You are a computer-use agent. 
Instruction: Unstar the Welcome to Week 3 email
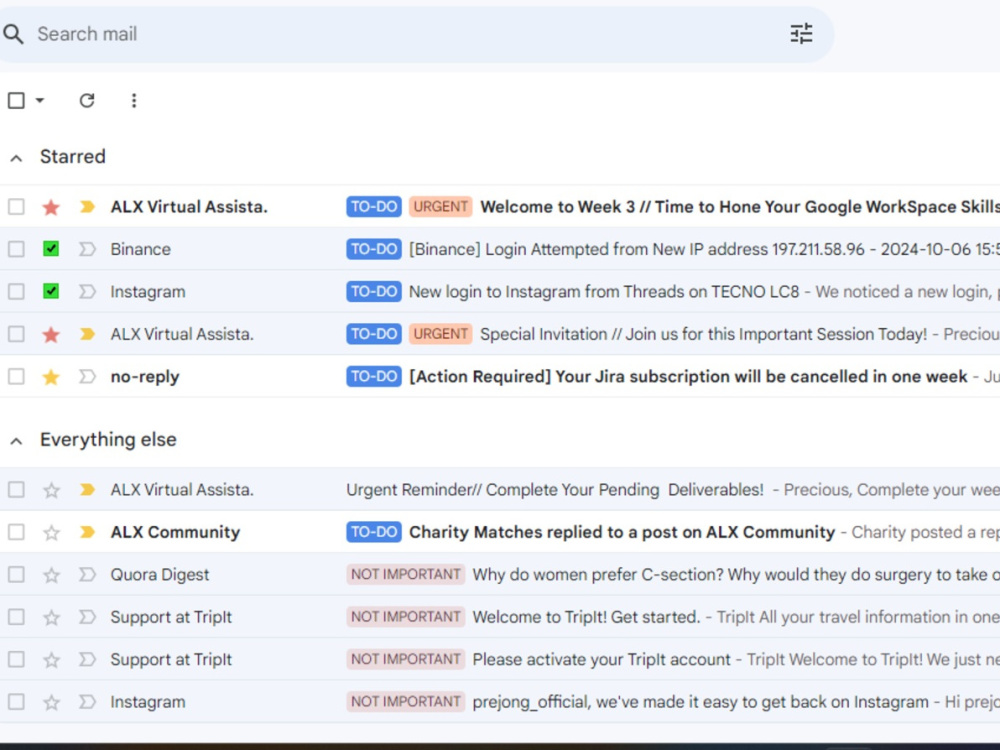(x=51, y=207)
